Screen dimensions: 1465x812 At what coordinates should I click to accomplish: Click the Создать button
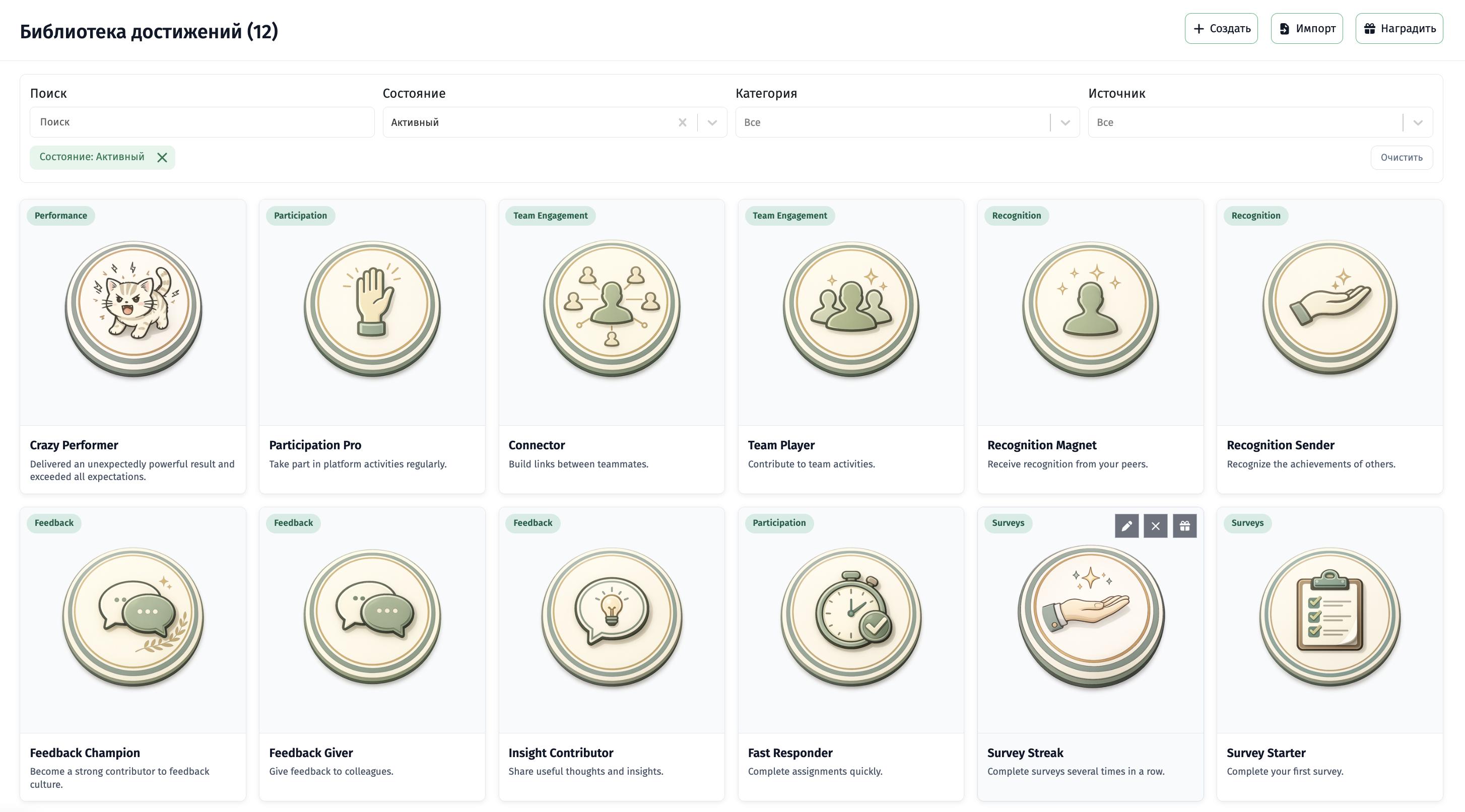click(x=1221, y=28)
